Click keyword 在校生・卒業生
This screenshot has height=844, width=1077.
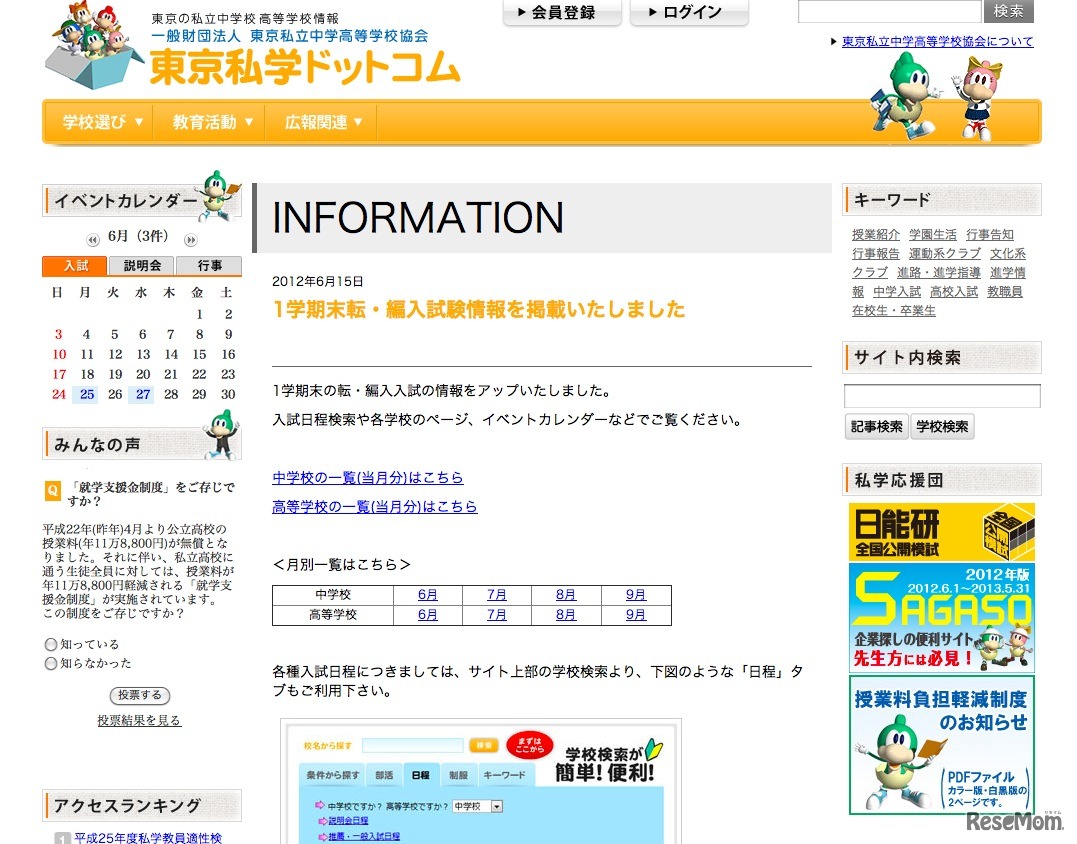coord(894,310)
